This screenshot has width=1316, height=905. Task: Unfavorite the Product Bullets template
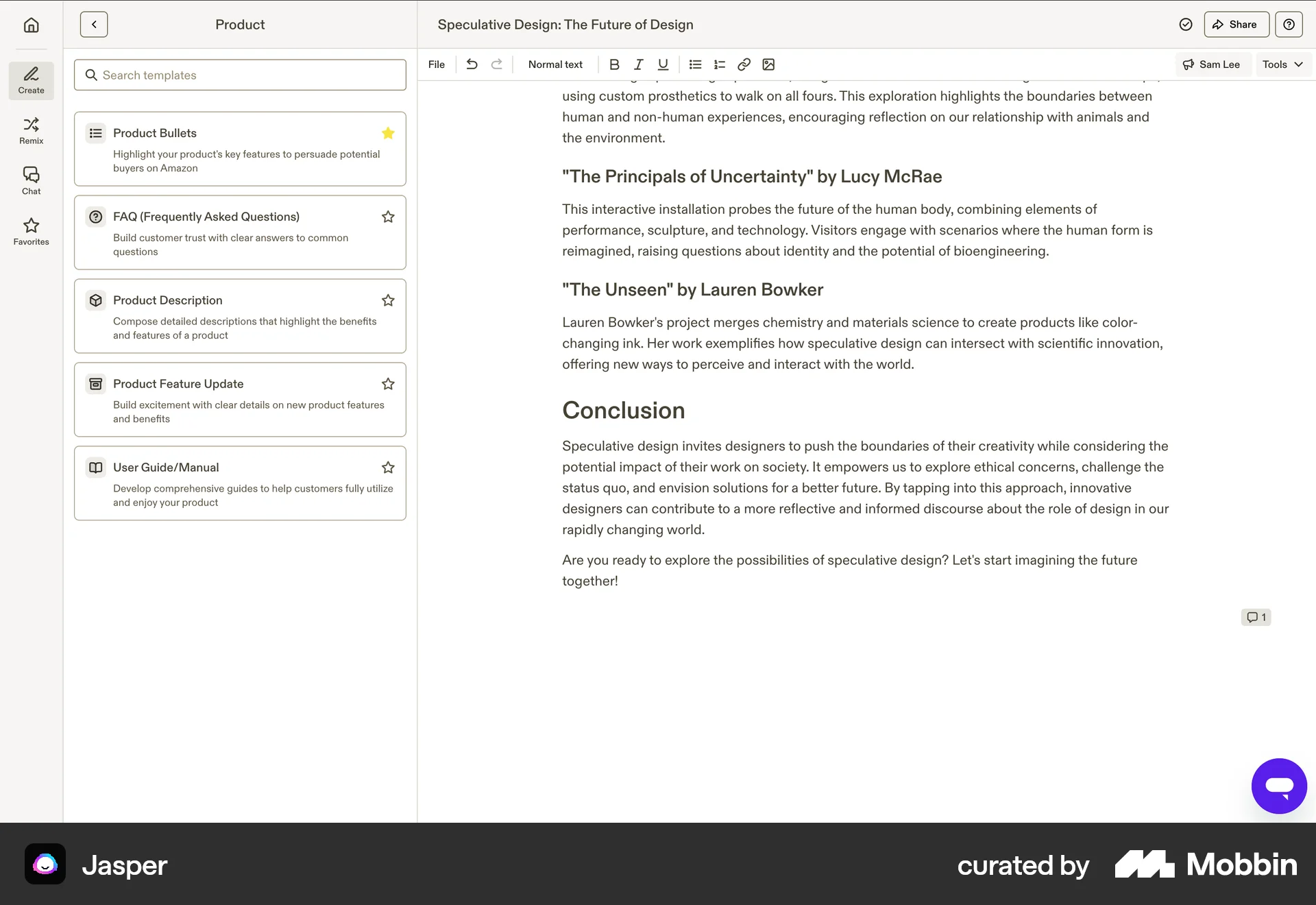388,133
